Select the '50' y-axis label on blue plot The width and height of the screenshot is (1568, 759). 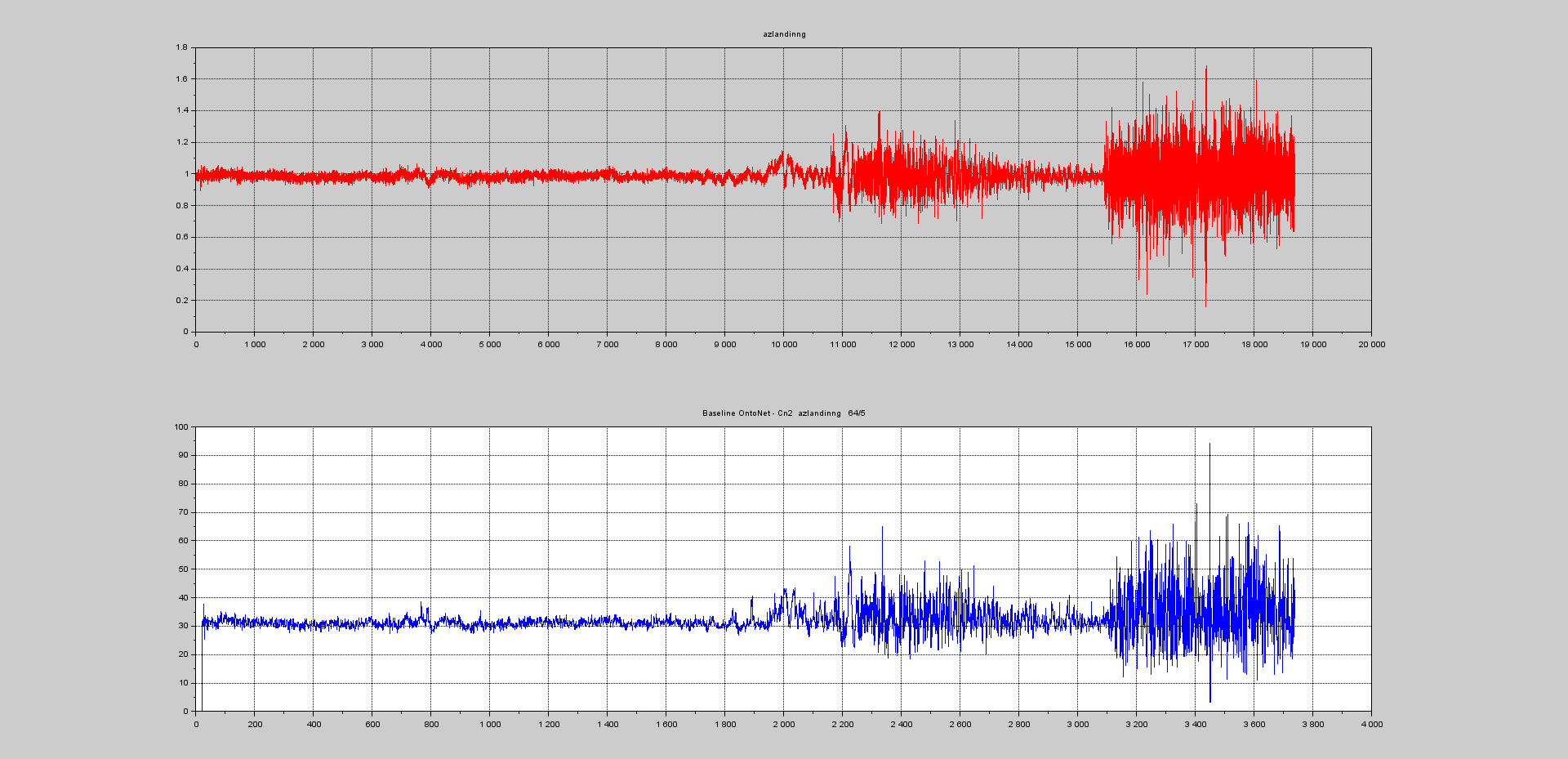coord(183,569)
